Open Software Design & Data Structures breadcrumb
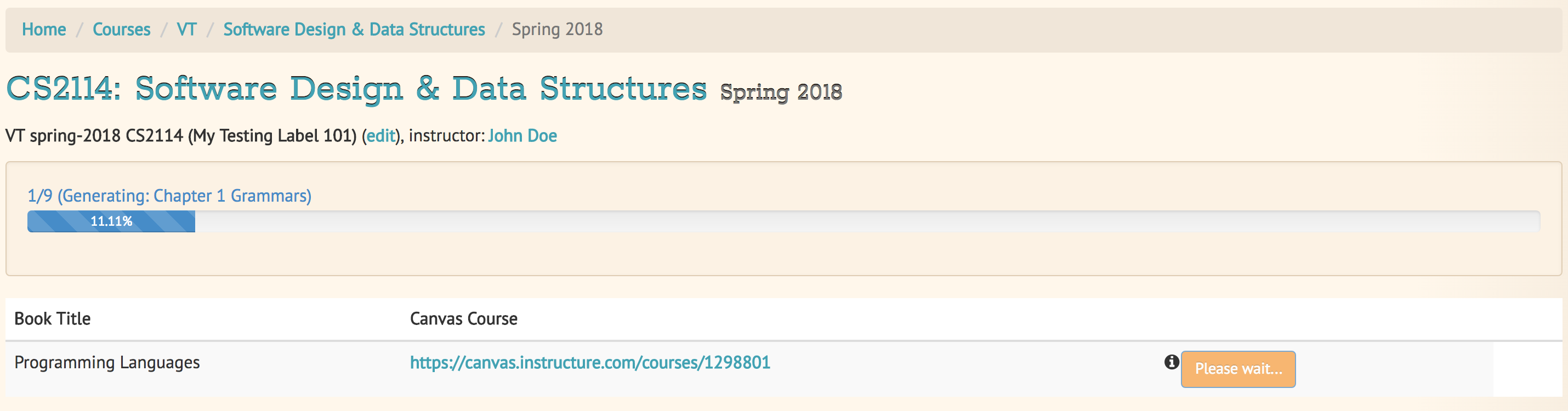The image size is (1568, 411). 354,29
